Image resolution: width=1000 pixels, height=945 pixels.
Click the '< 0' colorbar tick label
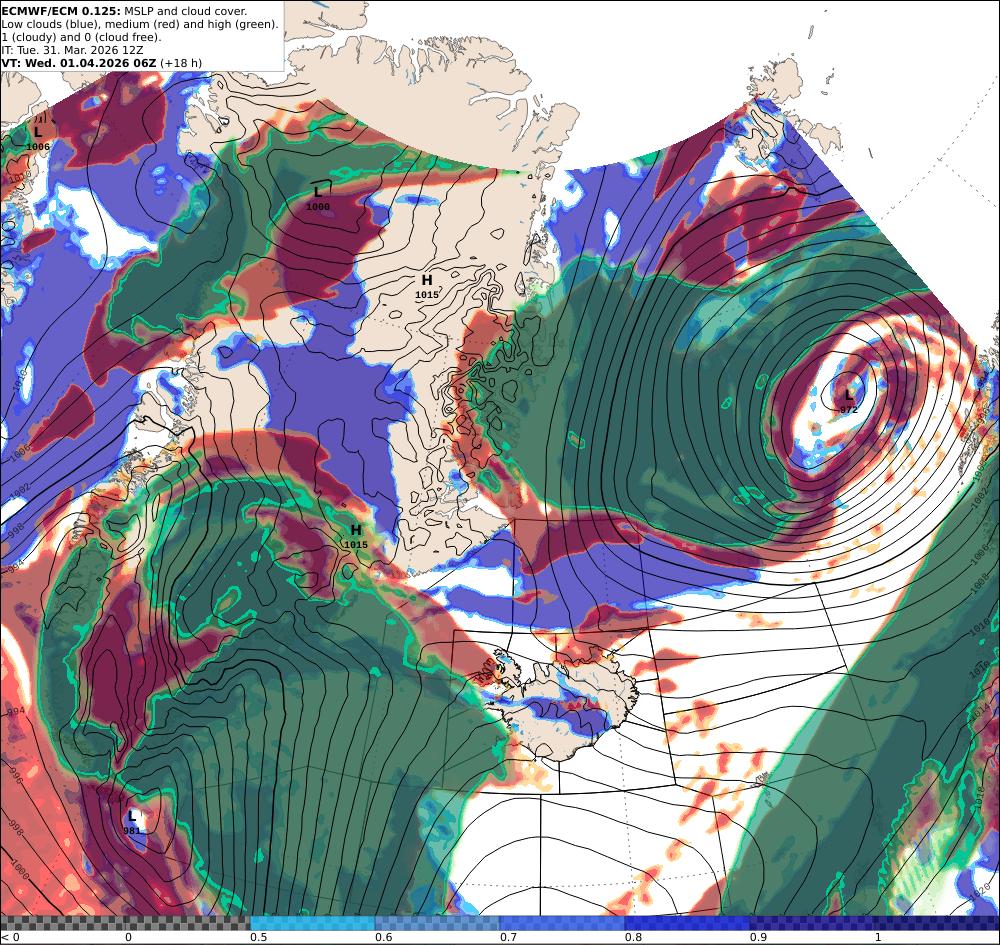[x=11, y=937]
